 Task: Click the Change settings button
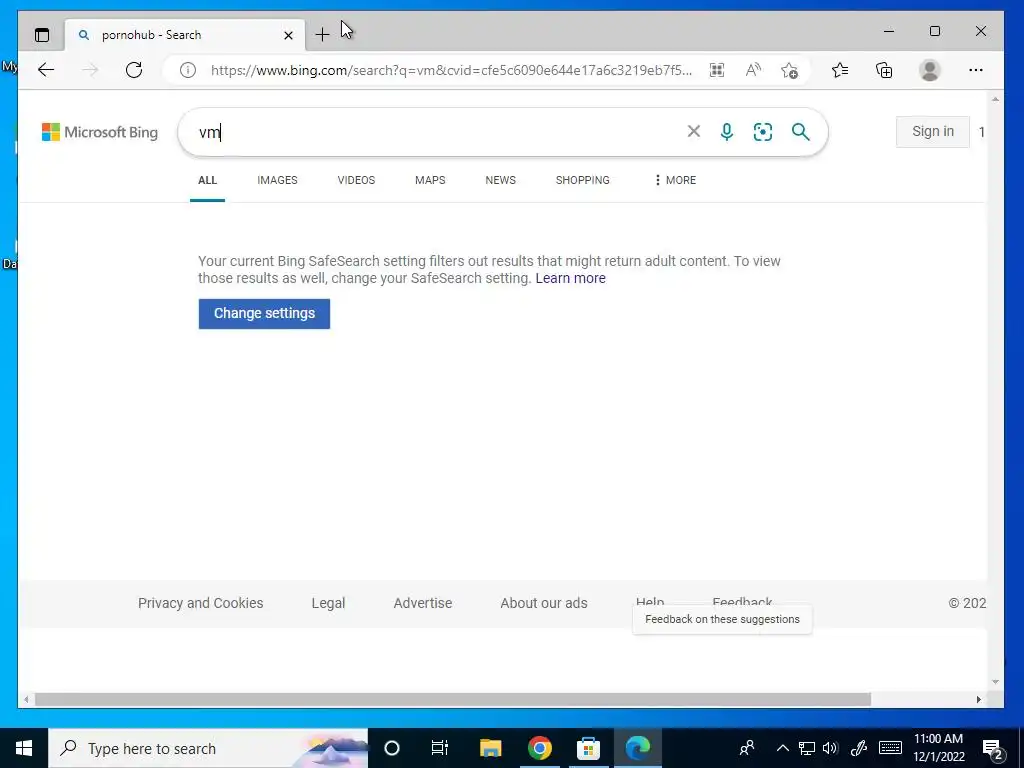click(x=264, y=313)
